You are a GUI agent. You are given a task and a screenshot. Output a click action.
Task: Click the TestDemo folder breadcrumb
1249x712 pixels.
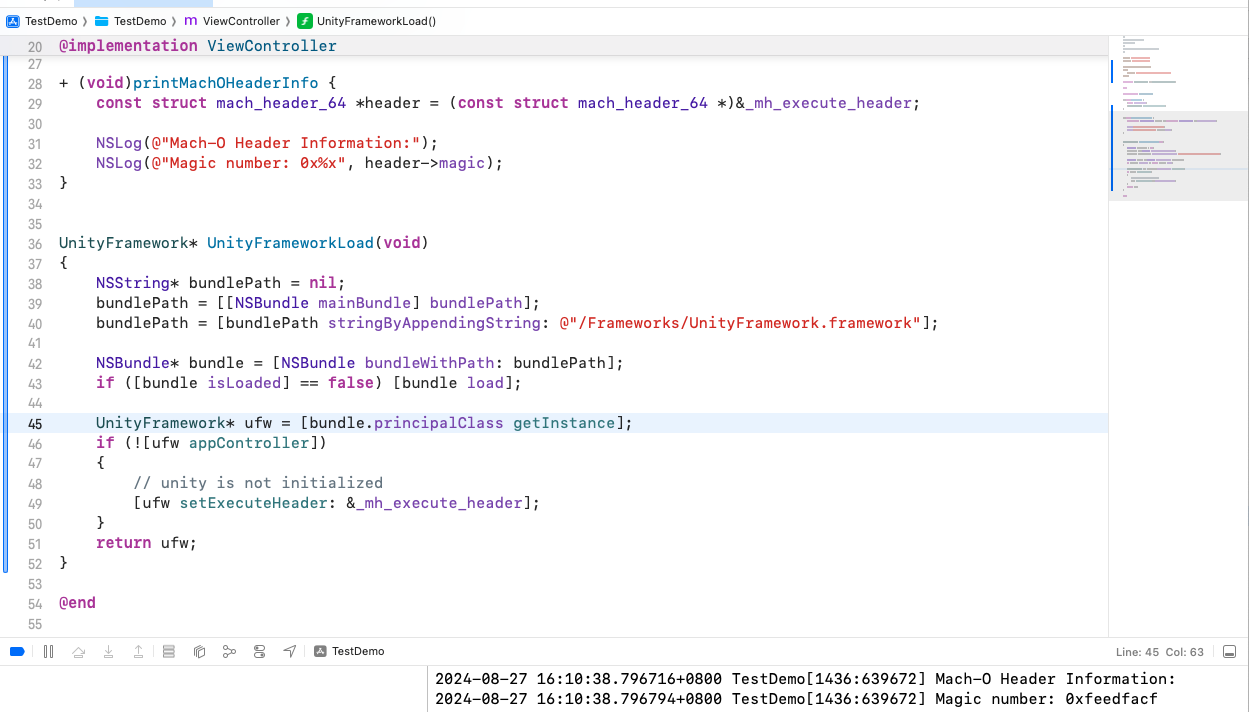pos(140,21)
